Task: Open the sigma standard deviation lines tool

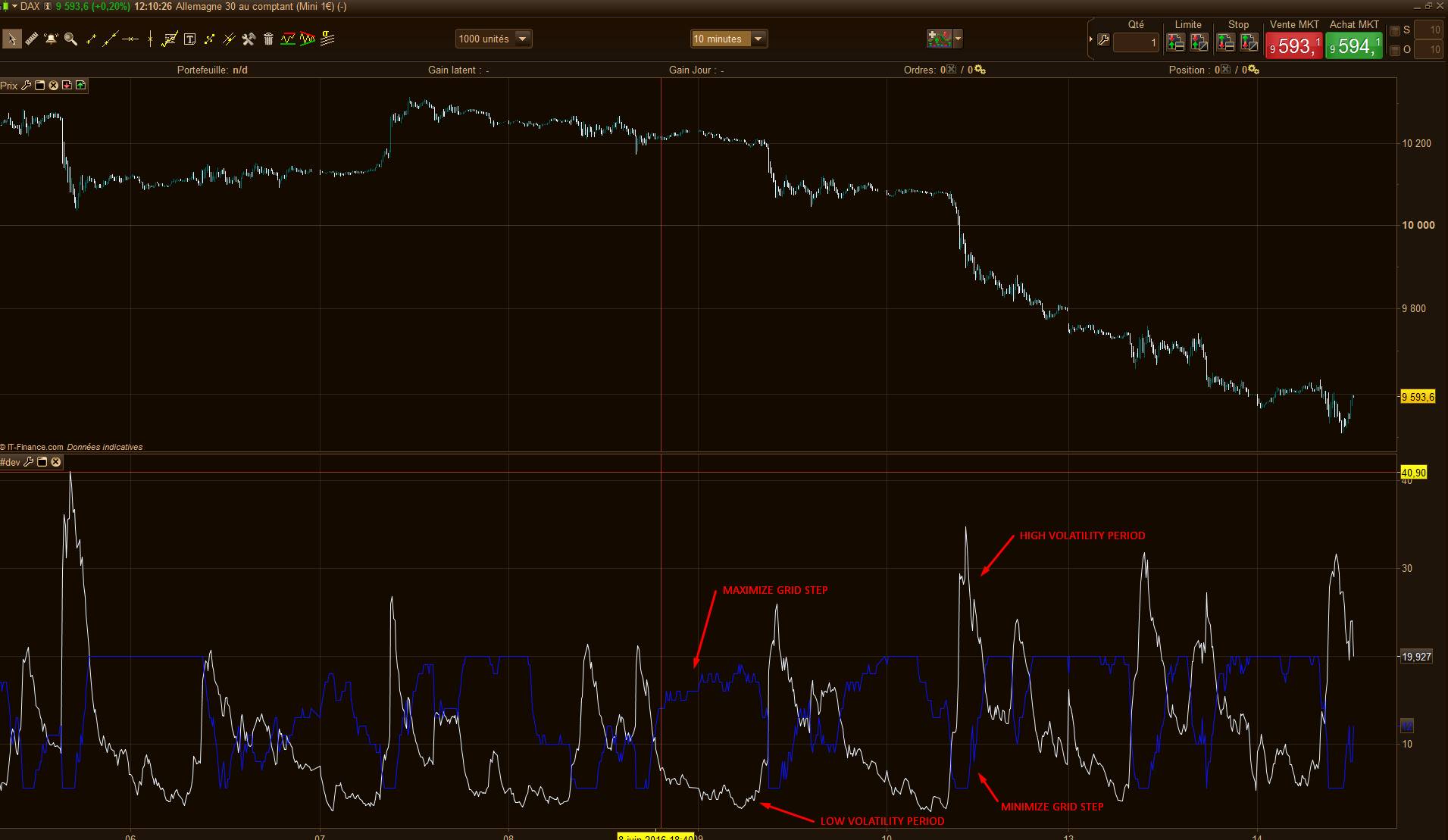Action: coord(327,39)
